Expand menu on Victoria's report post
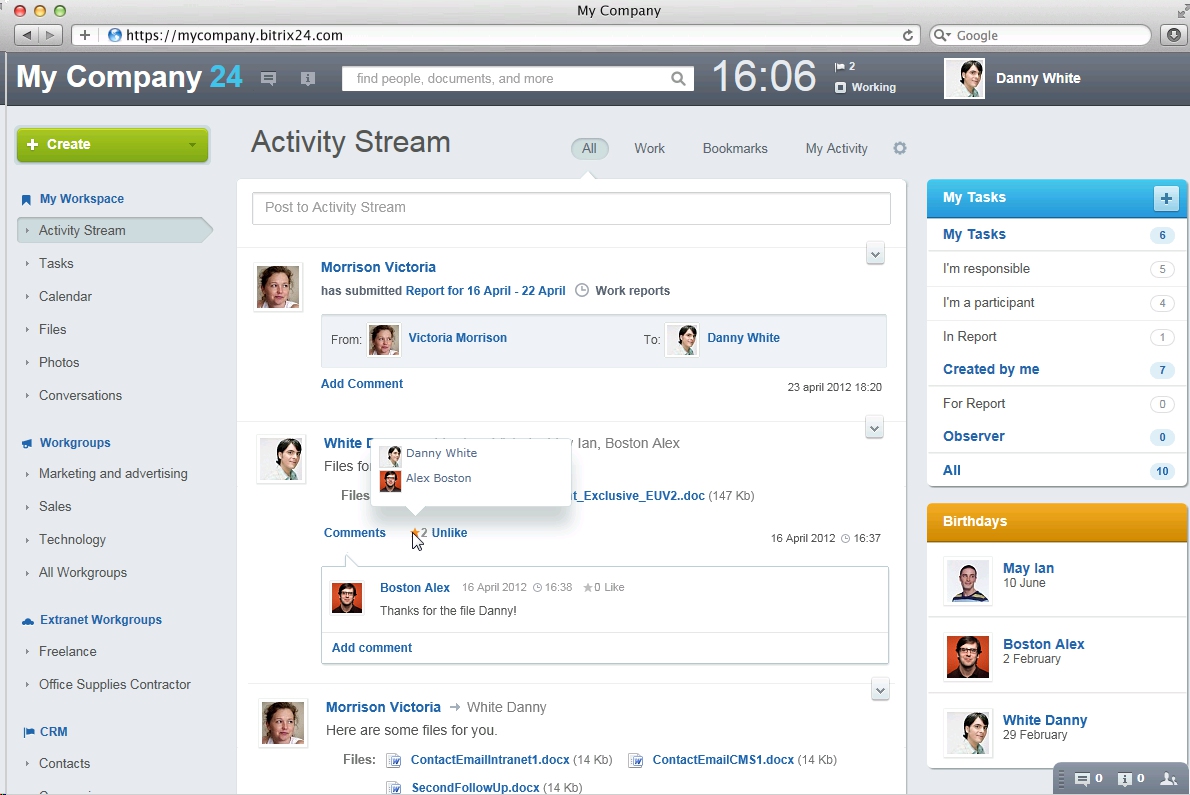Viewport: 1190px width, 795px height. click(875, 254)
